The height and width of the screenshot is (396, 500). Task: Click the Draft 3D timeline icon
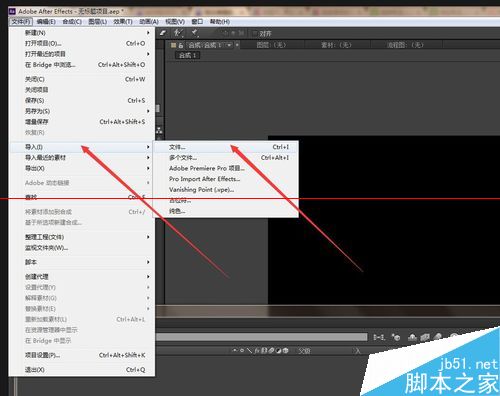pyautogui.click(x=396, y=337)
